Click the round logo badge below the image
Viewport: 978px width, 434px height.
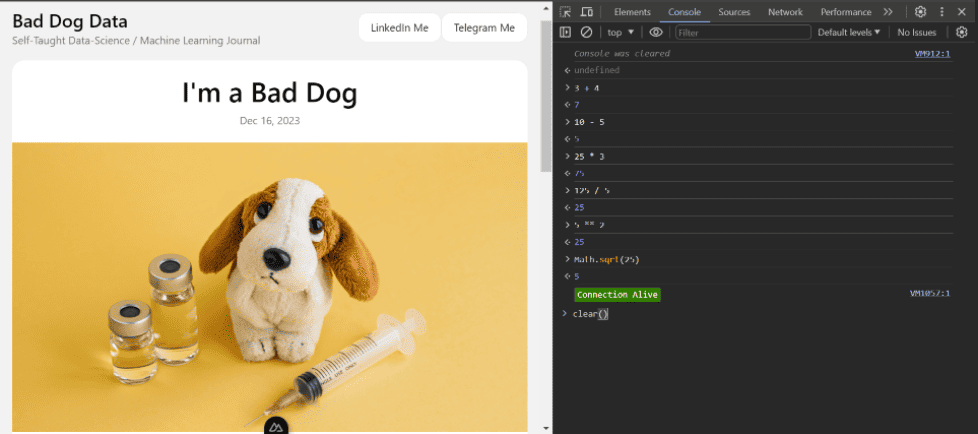pyautogui.click(x=277, y=427)
